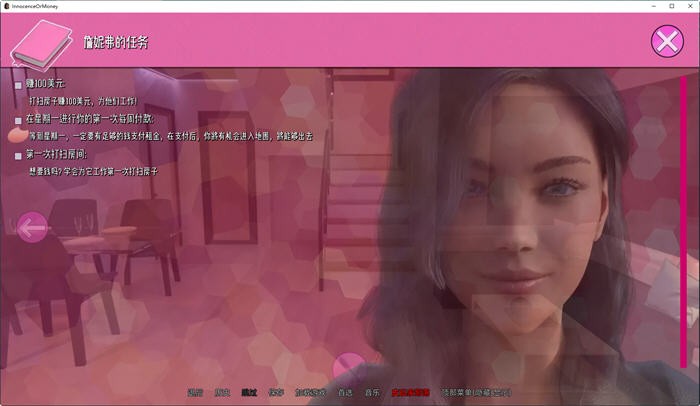This screenshot has width=700, height=406.
Task: Click the pink round button at bottom center
Action: pos(348,367)
